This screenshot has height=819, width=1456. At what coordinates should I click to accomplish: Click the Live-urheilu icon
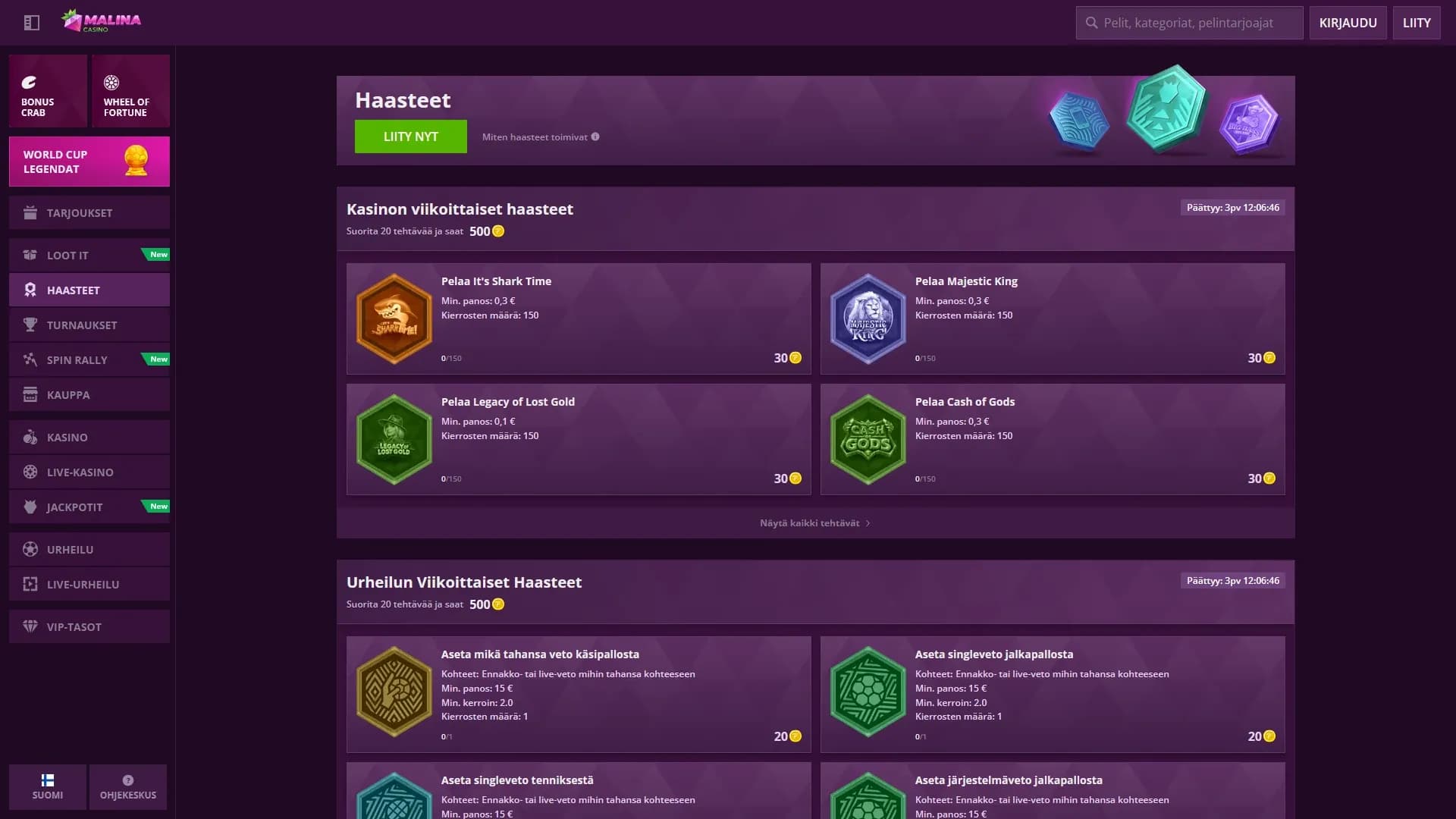click(x=30, y=585)
